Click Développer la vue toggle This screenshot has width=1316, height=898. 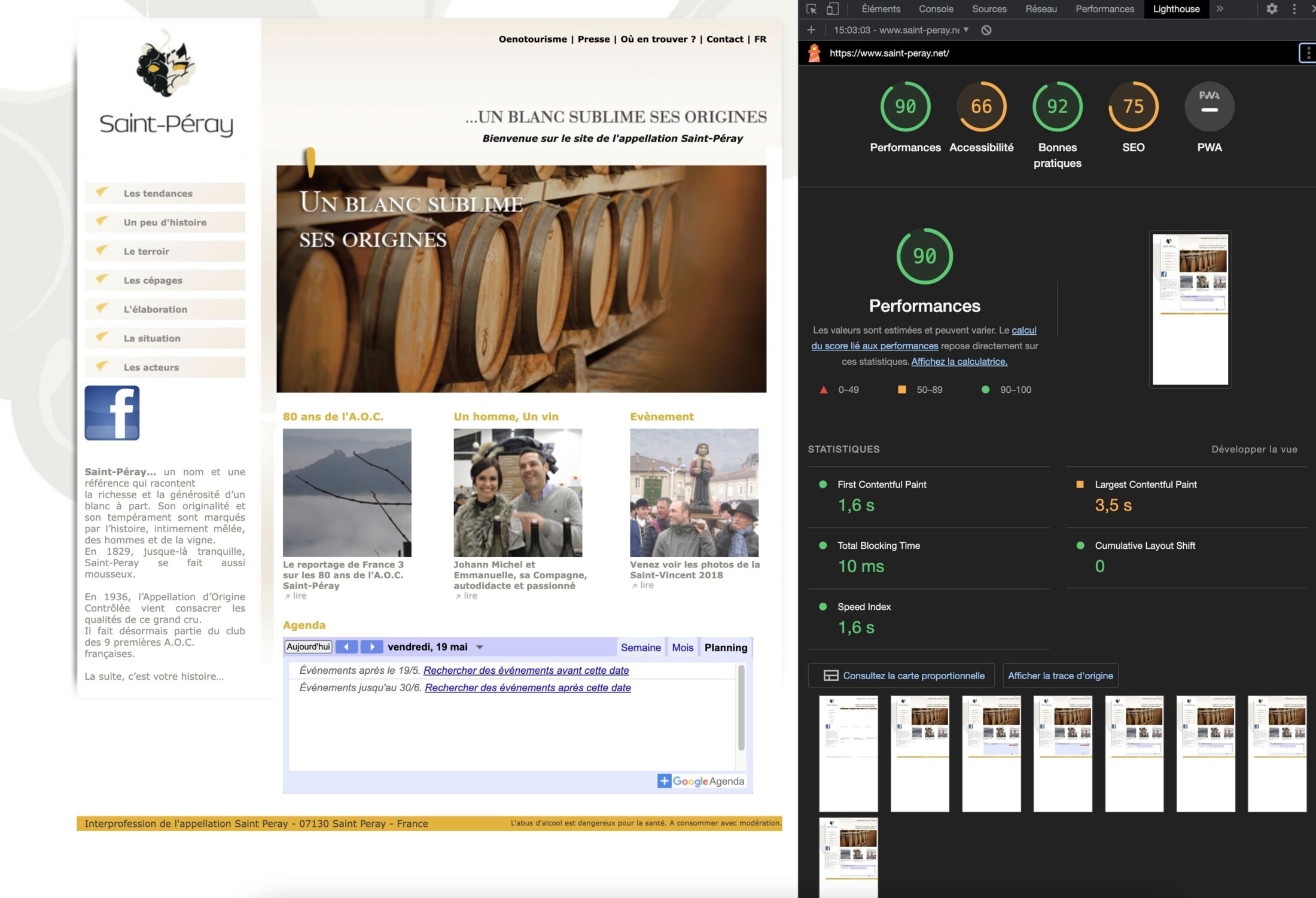[x=1254, y=449]
